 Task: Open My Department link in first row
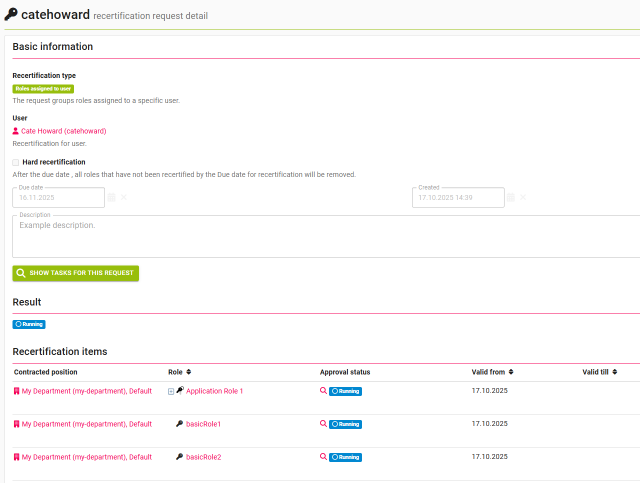[x=86, y=391]
